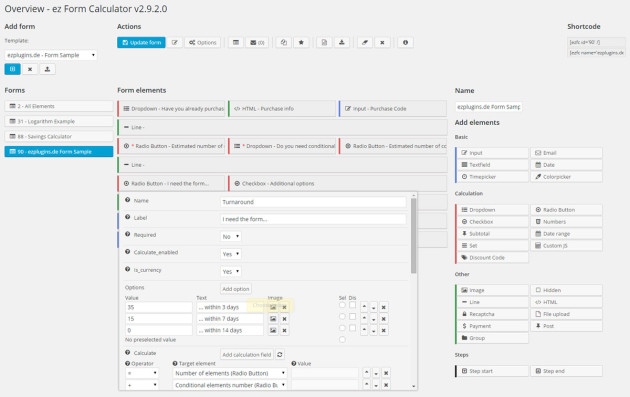Open 'Dropdown - Do you need conditional' element
This screenshot has width=630, height=397.
282,146
